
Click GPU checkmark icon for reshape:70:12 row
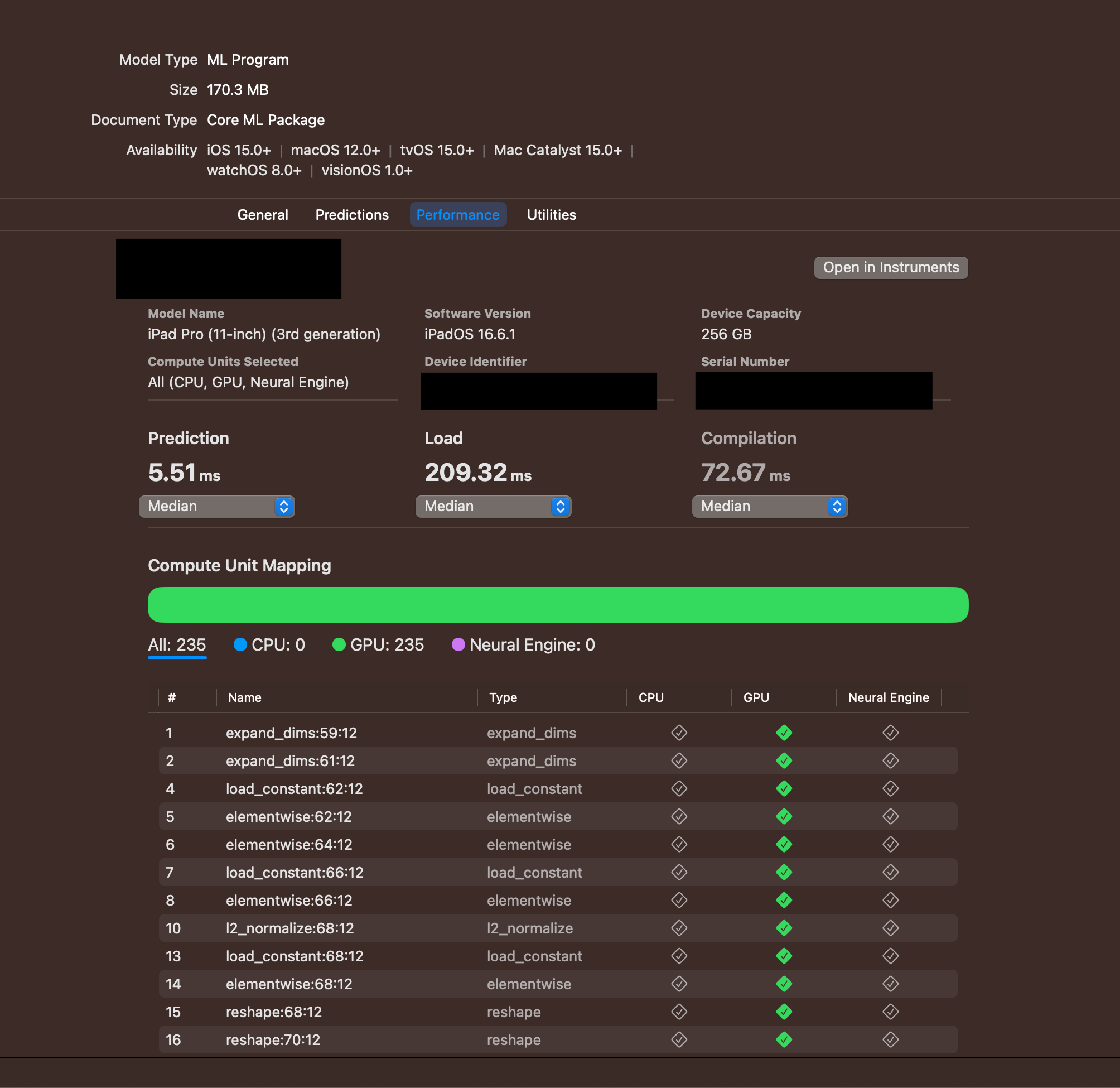(x=784, y=1040)
